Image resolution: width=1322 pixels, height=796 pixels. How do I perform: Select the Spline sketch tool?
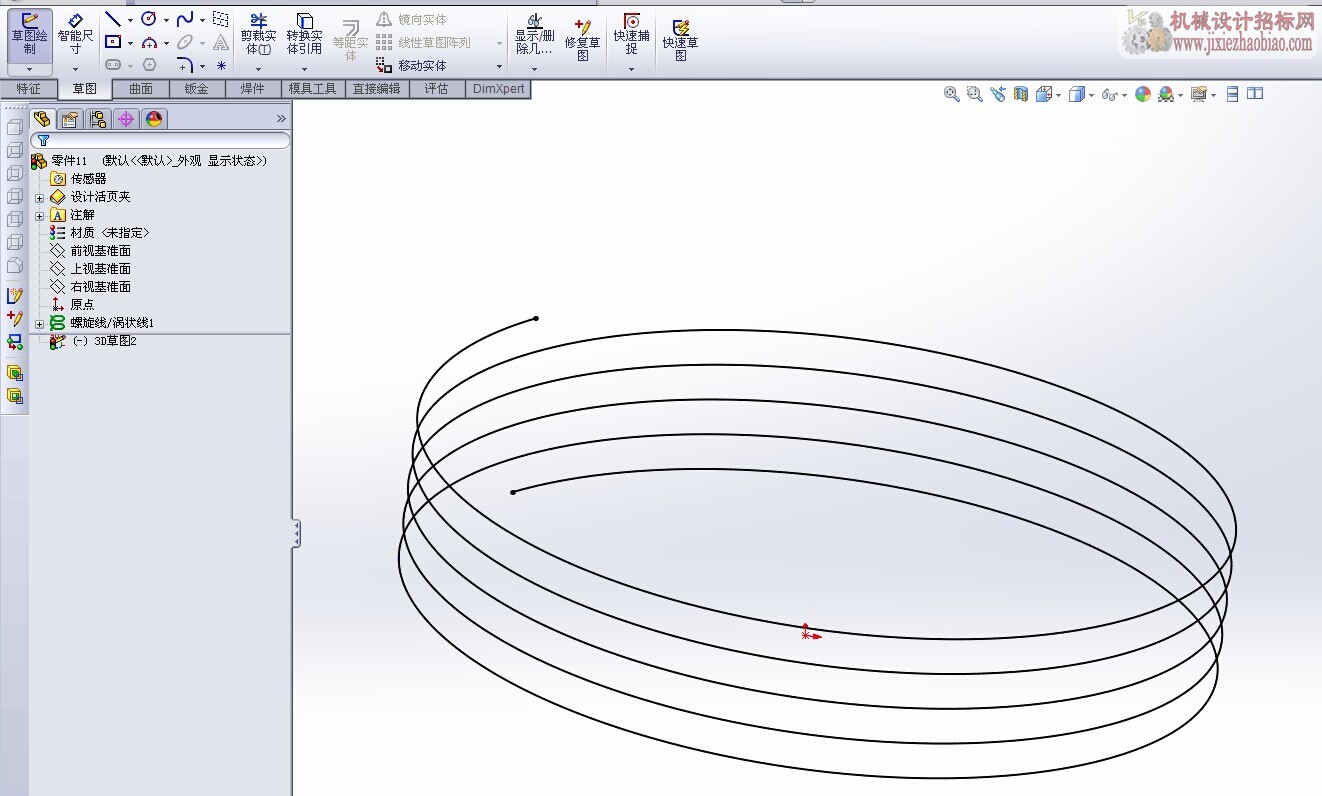[184, 19]
